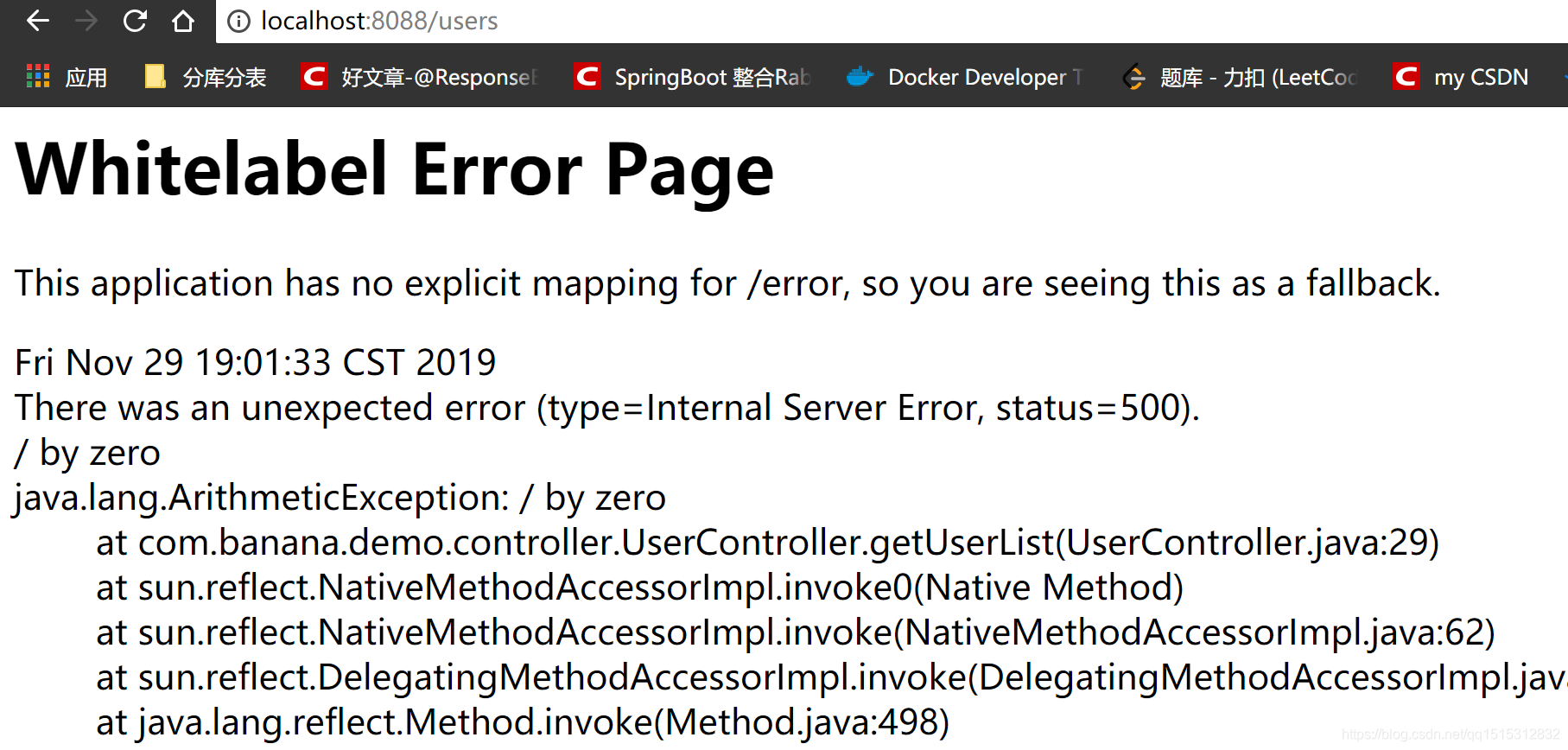The image size is (1568, 750).
Task: Click the browser back arrow
Action: click(38, 21)
